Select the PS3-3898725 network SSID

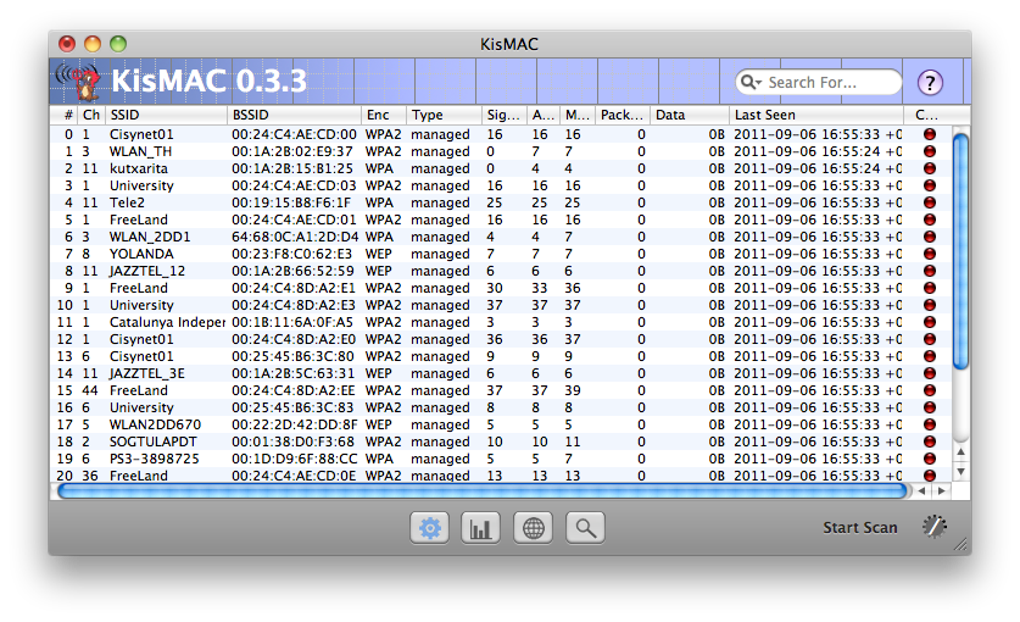point(154,459)
